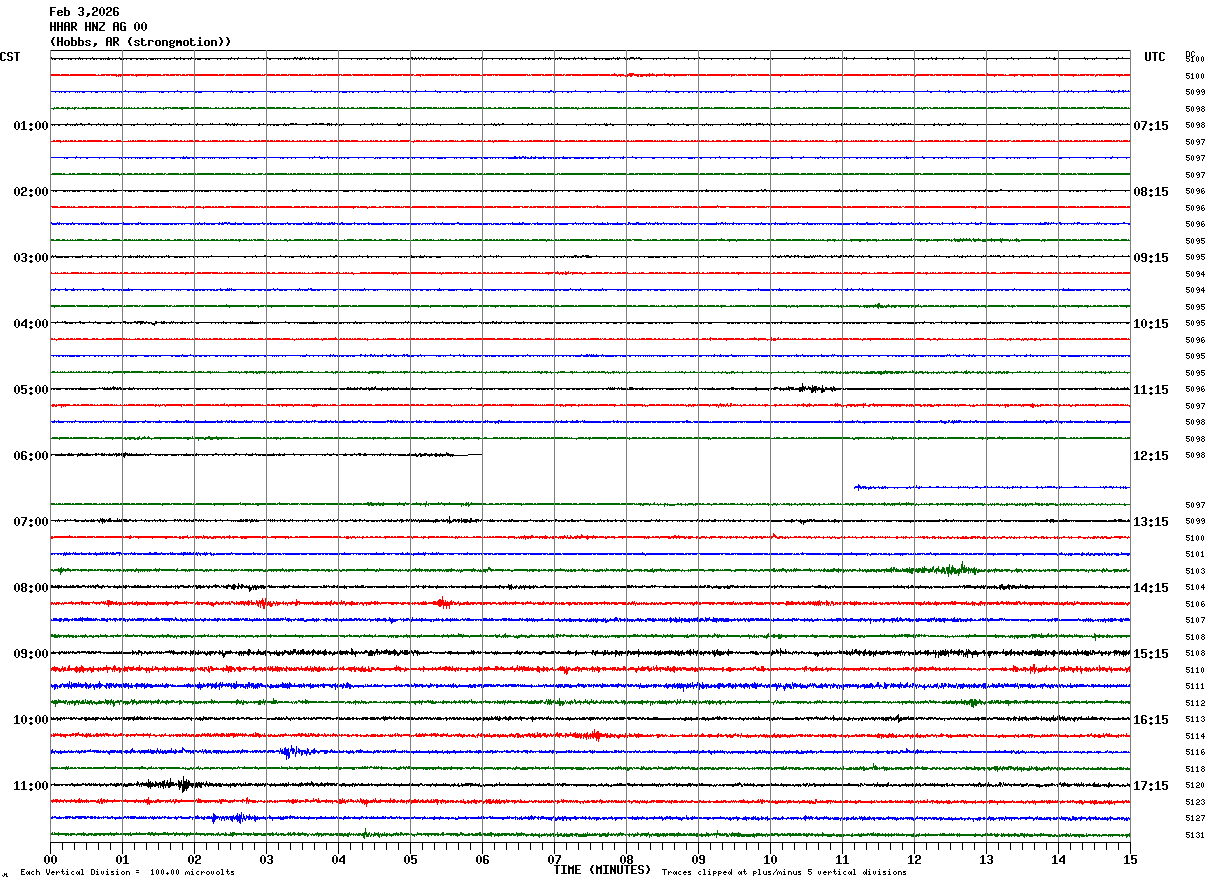Click the '11:00' CST time label

(x=31, y=786)
